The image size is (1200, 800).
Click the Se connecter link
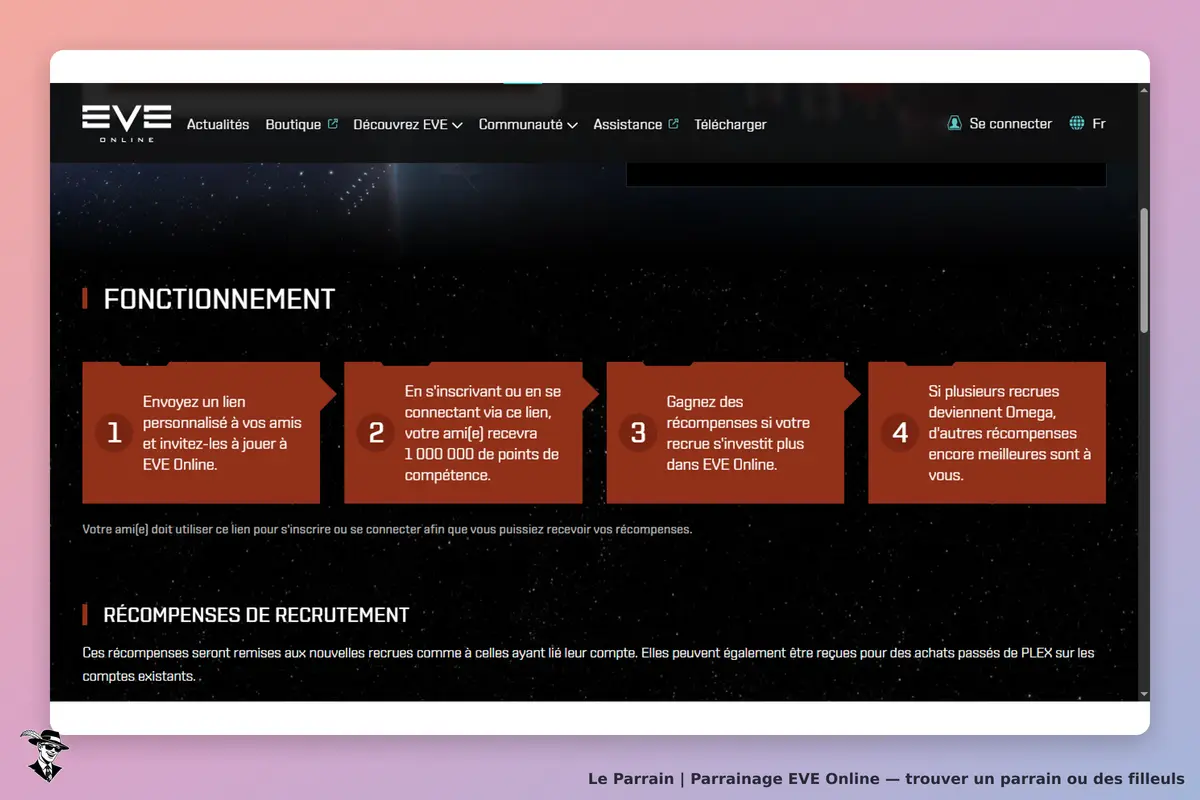pos(1000,124)
